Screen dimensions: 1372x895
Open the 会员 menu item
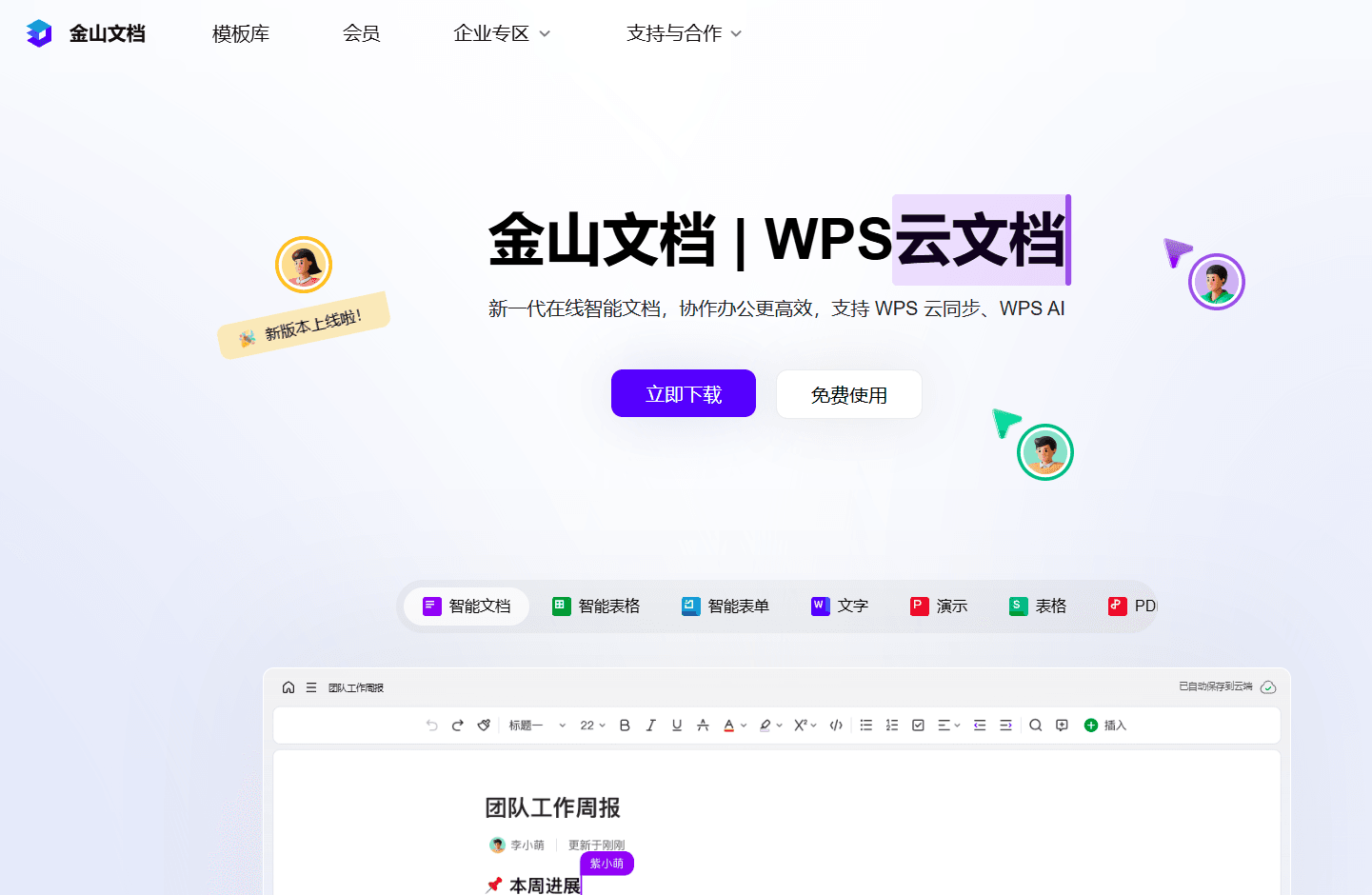coord(362,33)
